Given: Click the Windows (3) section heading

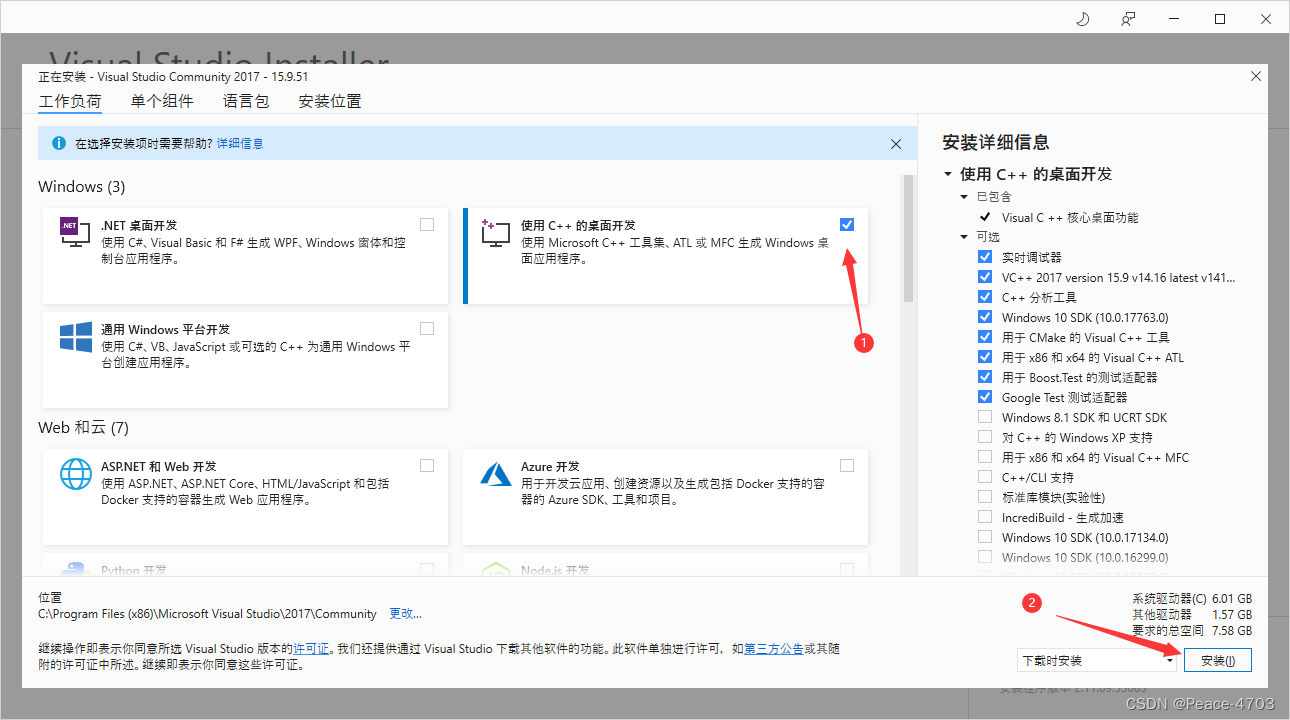Looking at the screenshot, I should coord(82,187).
